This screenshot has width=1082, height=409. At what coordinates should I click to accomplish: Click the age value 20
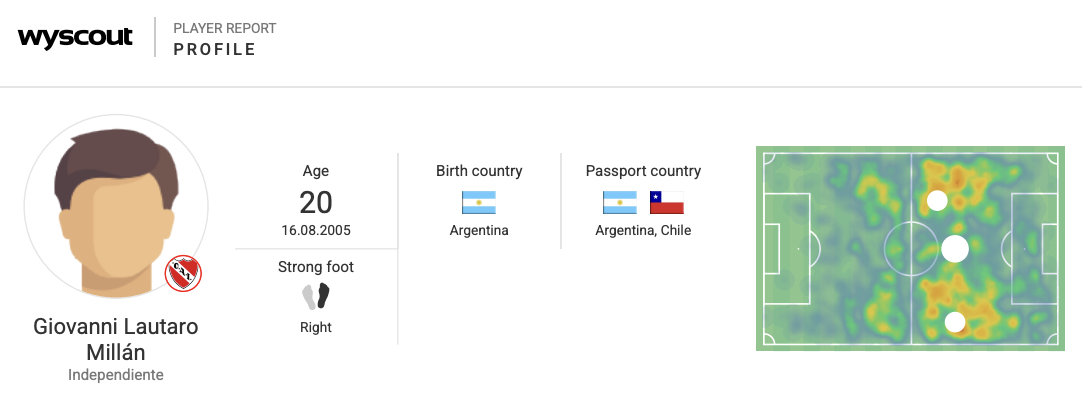316,203
